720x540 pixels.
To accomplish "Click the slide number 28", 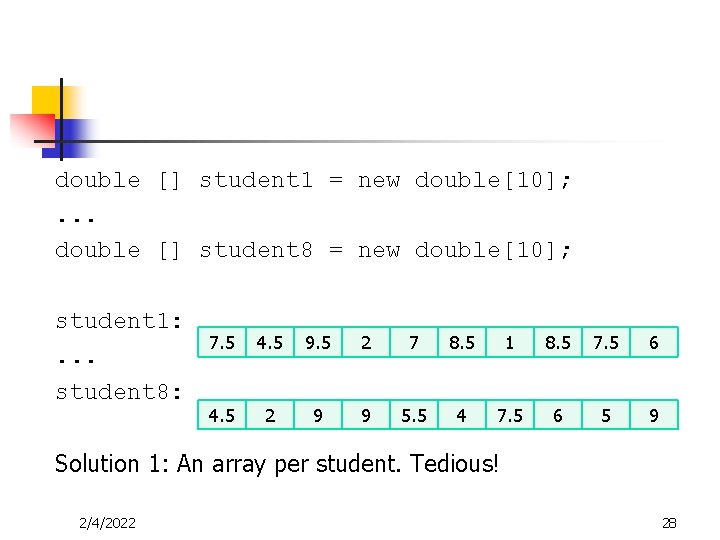I will (669, 523).
